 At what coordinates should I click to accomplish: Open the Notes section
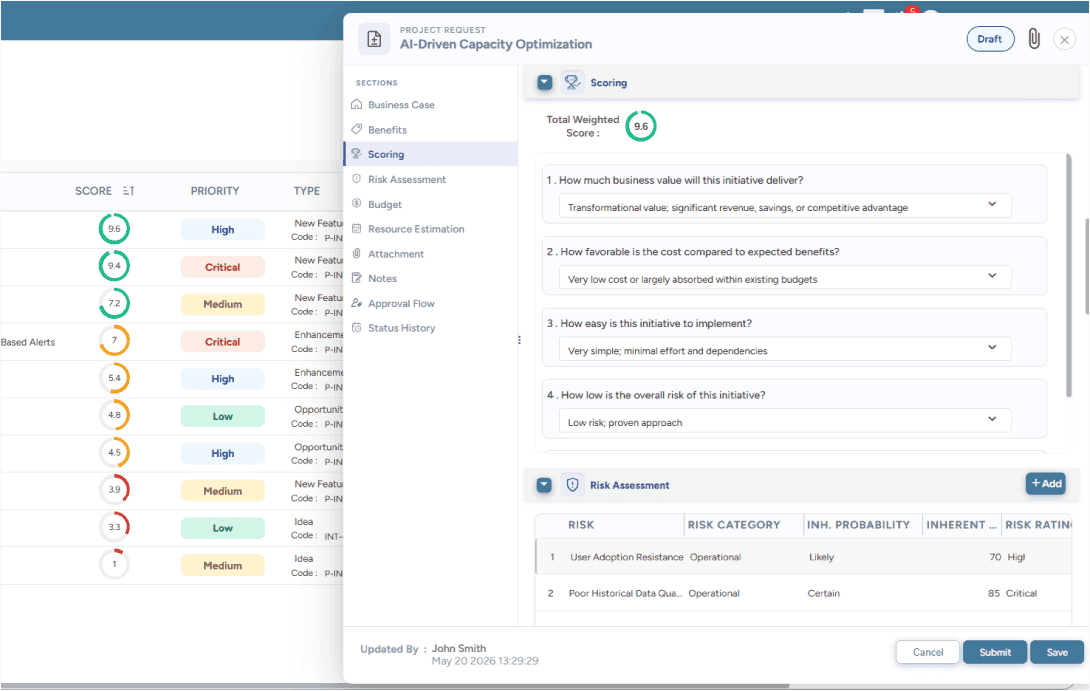(382, 278)
